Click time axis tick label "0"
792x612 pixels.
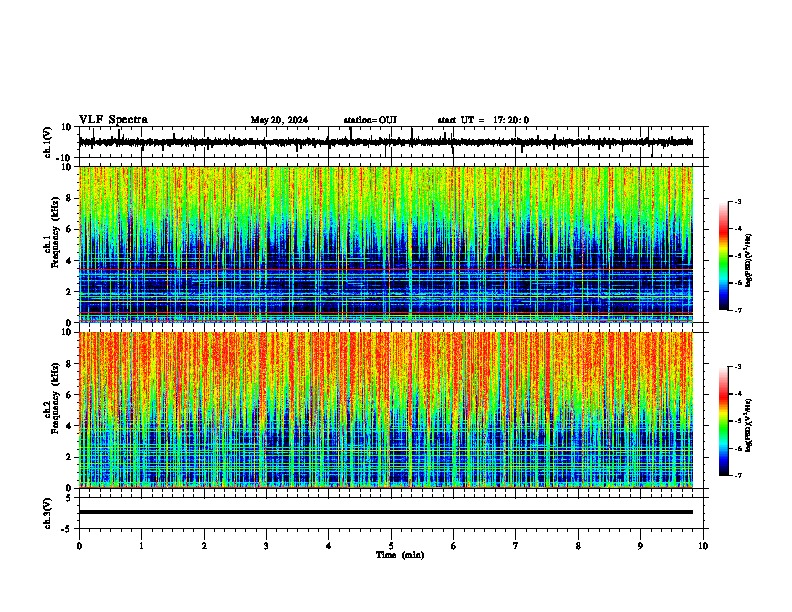pos(79,546)
